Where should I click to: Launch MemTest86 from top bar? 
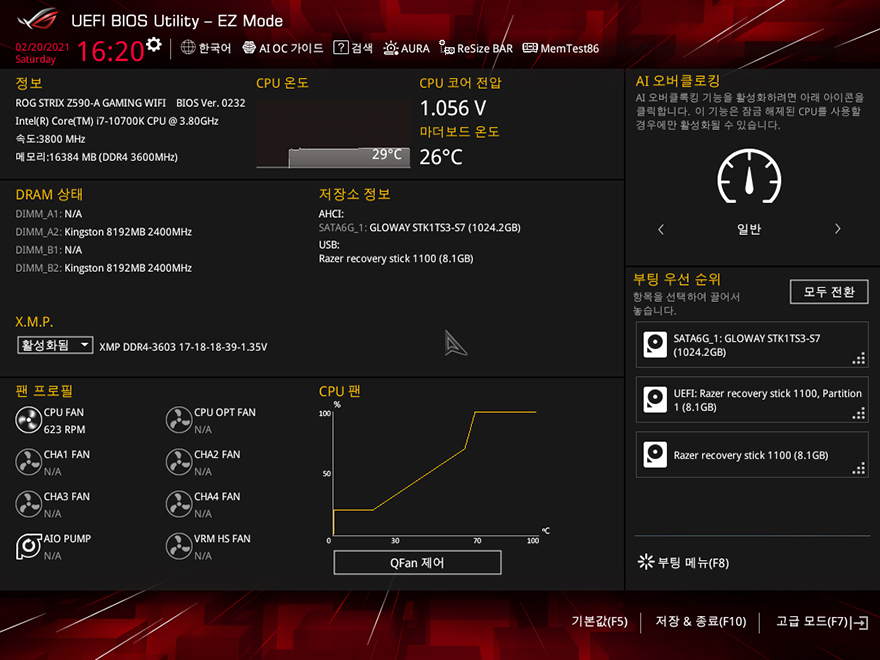pos(561,48)
